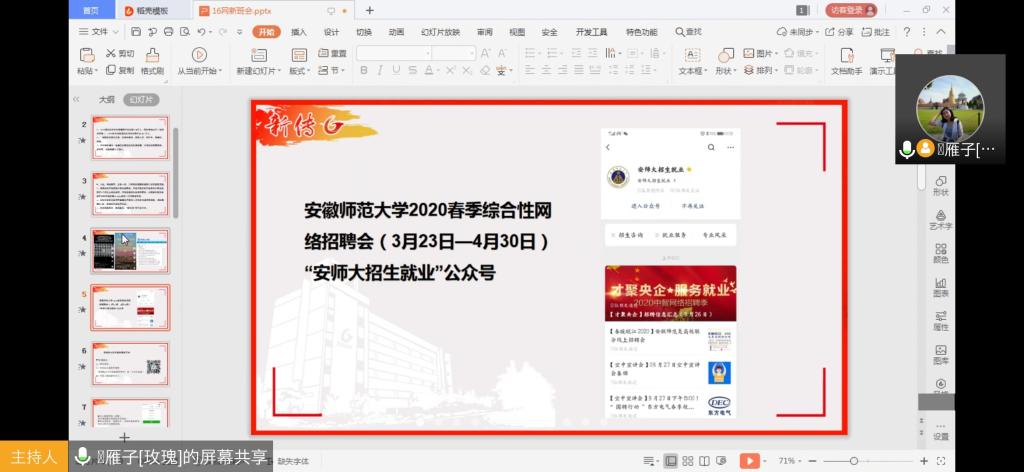Click the 访客登录 login button
This screenshot has height=472, width=1024.
pos(851,10)
